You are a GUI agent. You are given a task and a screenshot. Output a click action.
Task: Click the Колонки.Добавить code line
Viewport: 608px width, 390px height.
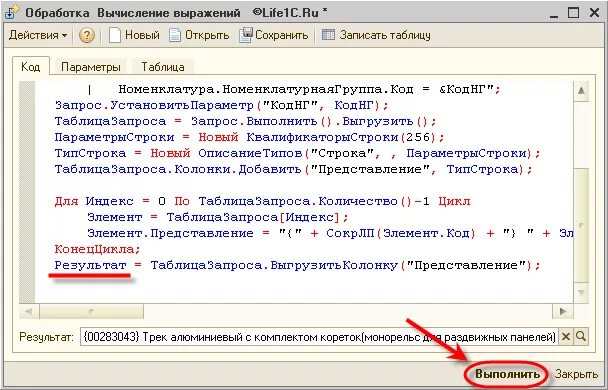[x=294, y=169]
